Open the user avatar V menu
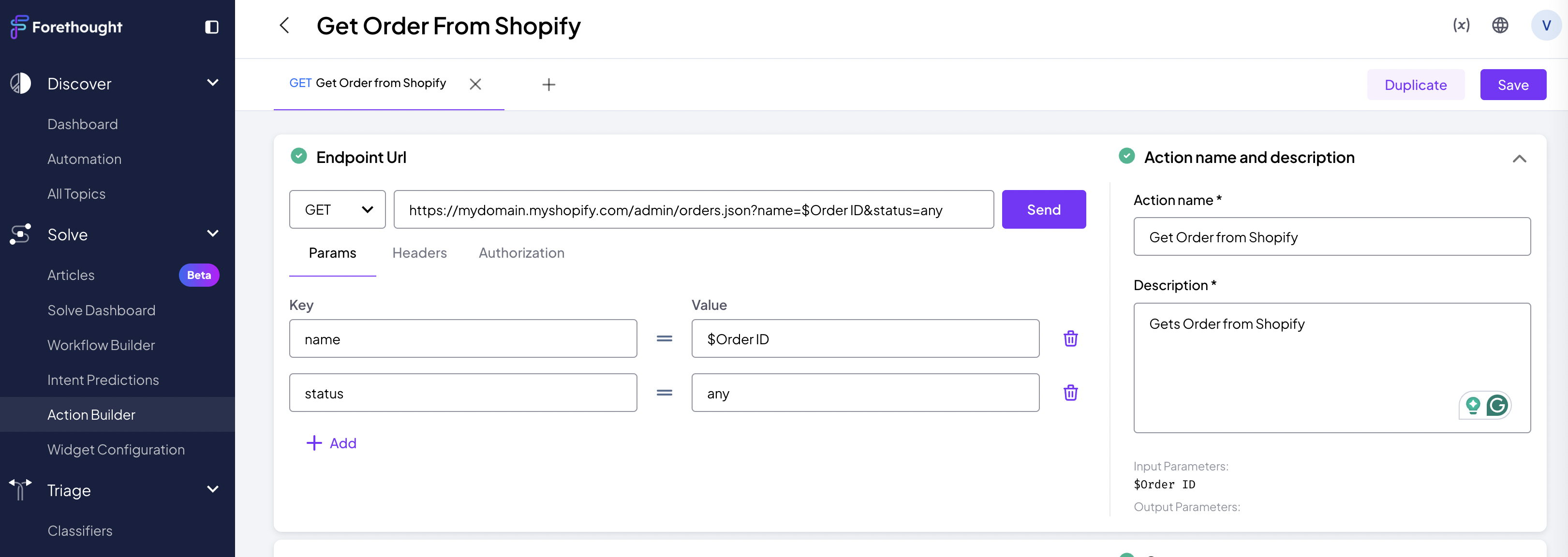 tap(1546, 25)
